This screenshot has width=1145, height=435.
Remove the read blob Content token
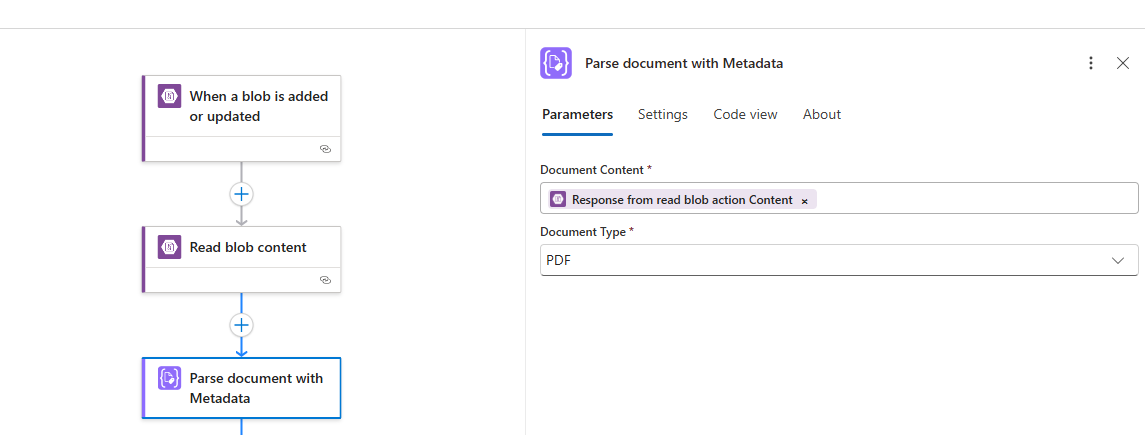coord(804,201)
